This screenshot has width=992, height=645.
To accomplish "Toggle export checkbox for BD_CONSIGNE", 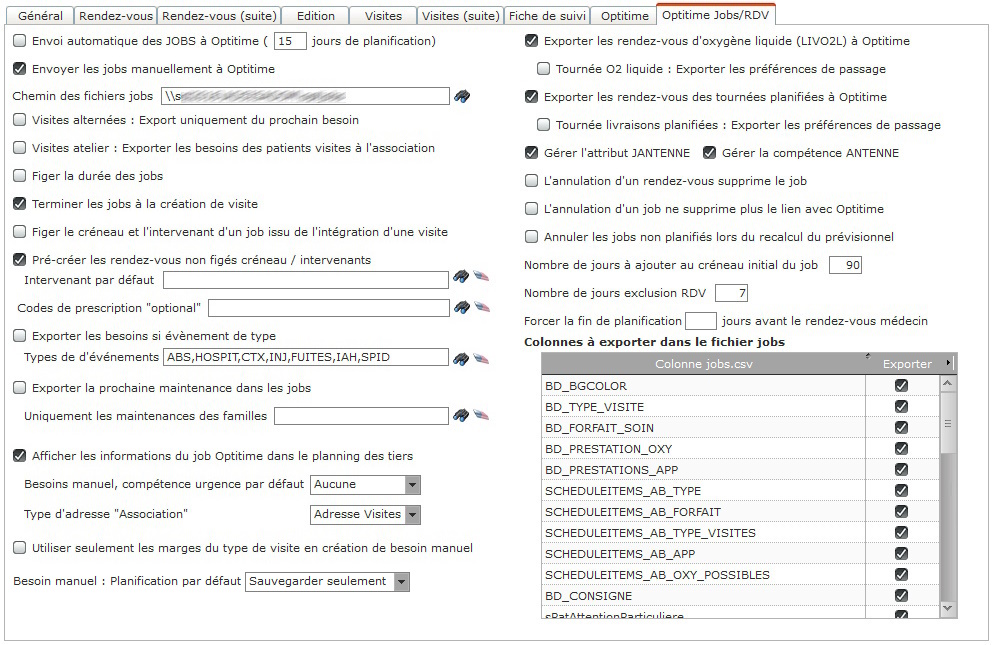I will tap(902, 595).
